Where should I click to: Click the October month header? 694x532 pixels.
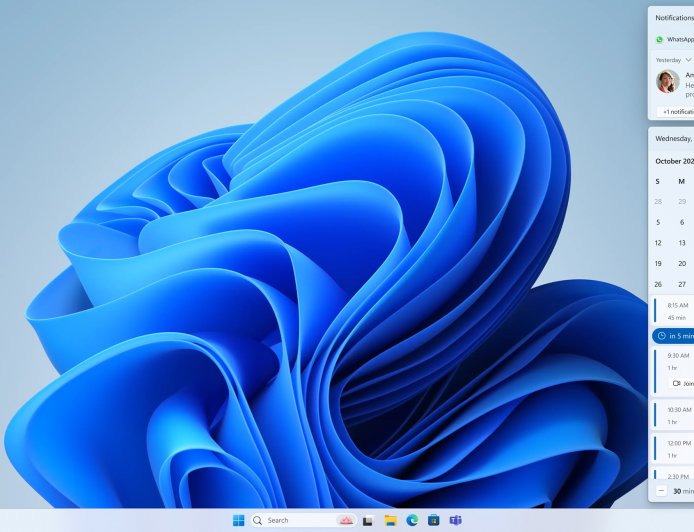click(x=675, y=161)
